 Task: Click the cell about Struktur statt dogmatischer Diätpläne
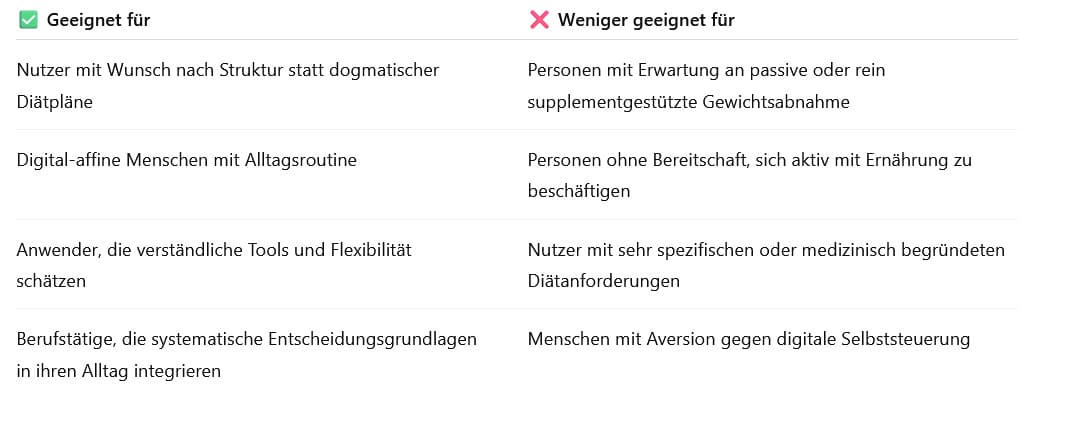[x=228, y=85]
